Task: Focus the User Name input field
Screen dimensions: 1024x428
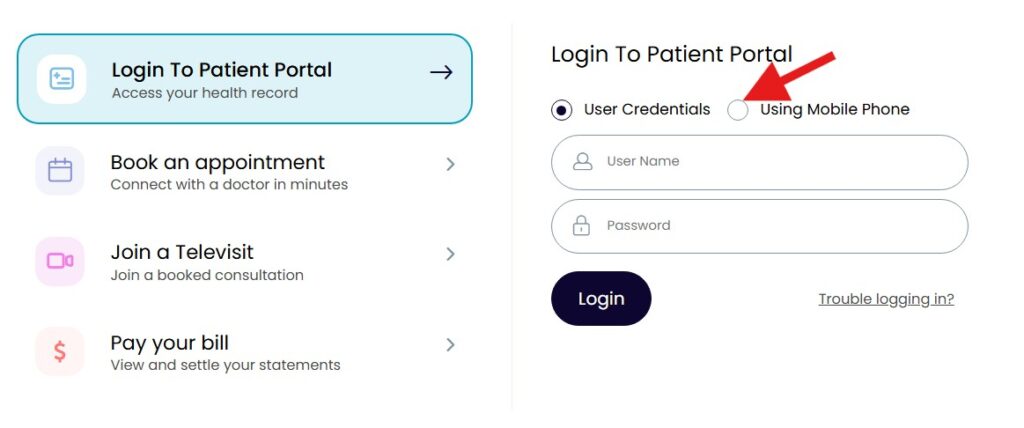Action: [x=770, y=162]
